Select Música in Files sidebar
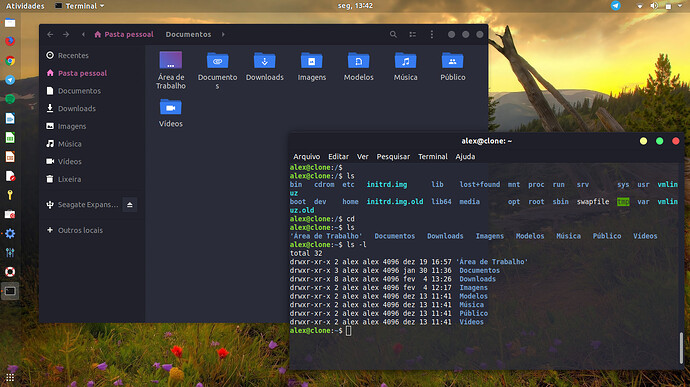 (x=92, y=144)
